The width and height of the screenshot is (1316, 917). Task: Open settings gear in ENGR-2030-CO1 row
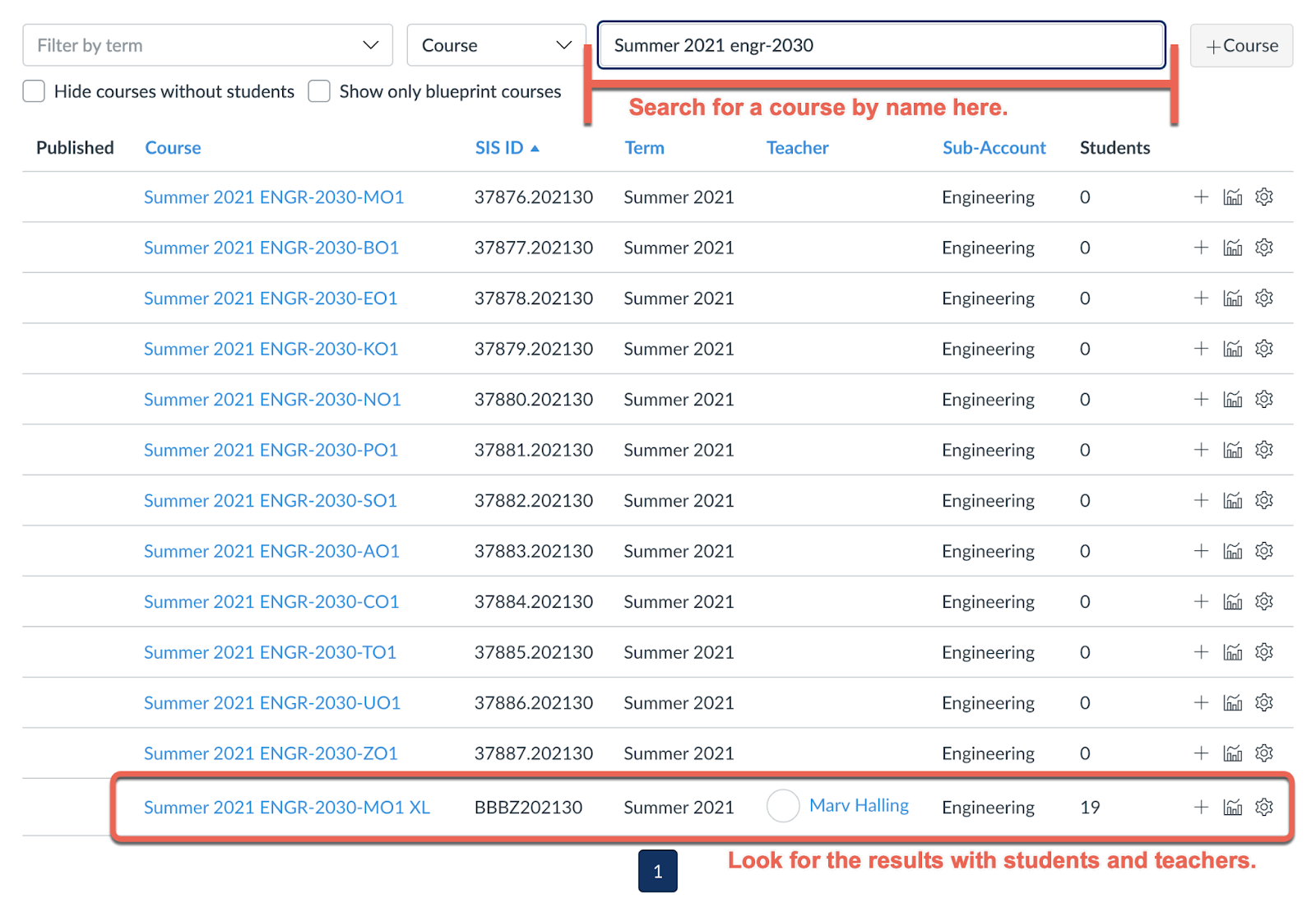(x=1264, y=601)
